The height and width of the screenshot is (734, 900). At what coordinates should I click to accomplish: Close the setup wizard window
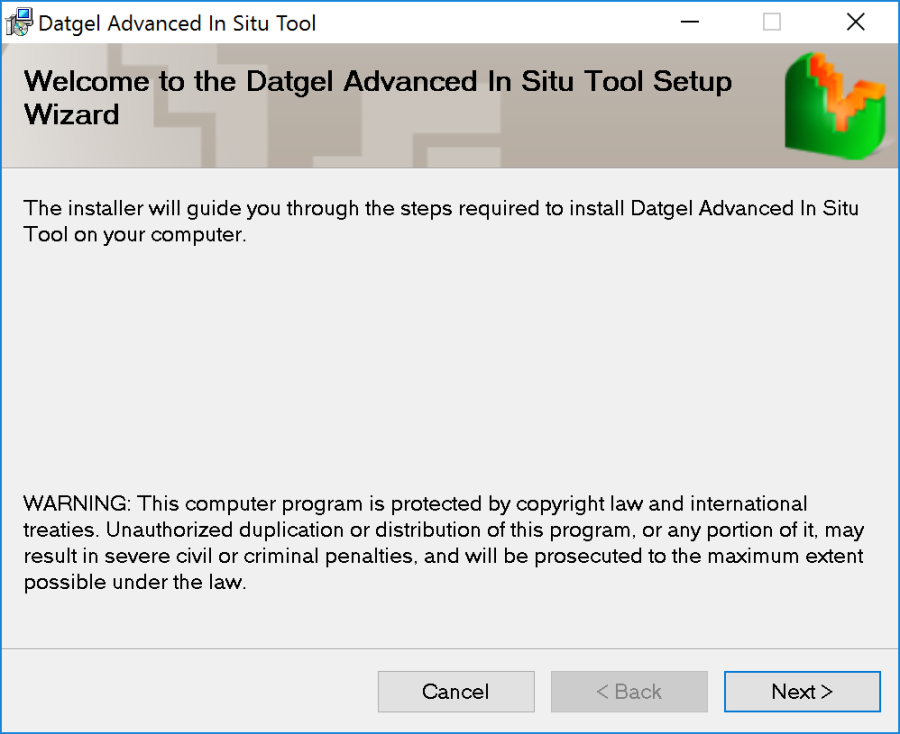(855, 21)
